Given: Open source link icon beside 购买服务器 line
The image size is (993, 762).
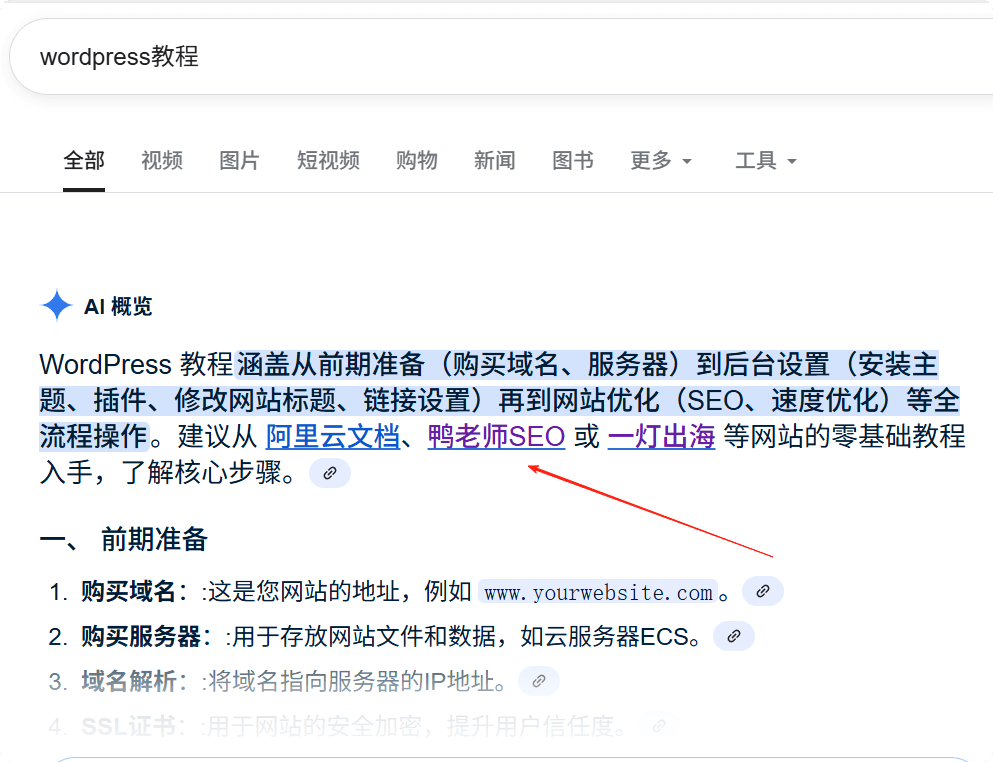Looking at the screenshot, I should (x=733, y=636).
